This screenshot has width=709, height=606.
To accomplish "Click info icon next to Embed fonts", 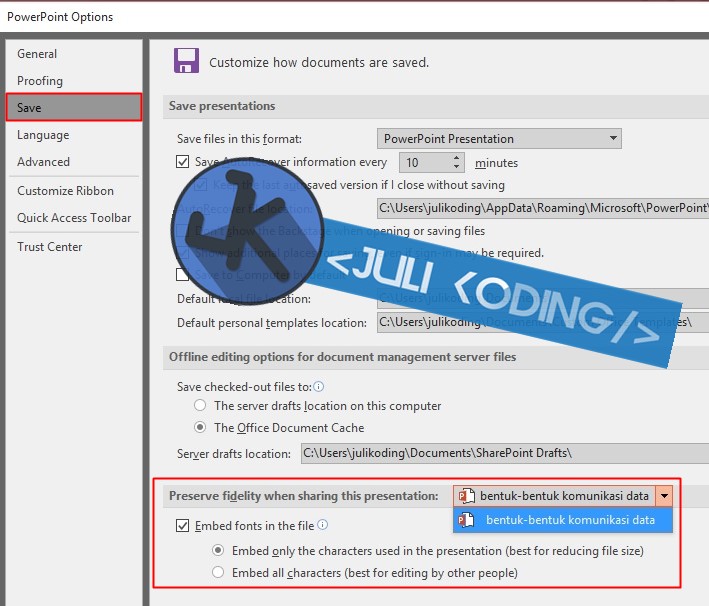I will [x=322, y=525].
